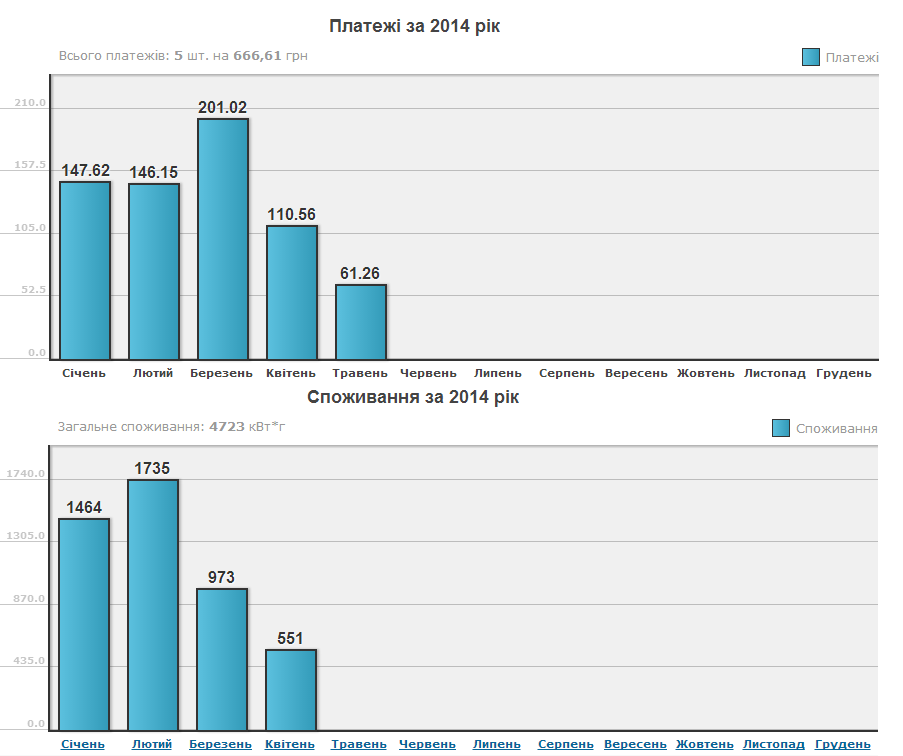Open the Квітень consumption link

pos(290,744)
